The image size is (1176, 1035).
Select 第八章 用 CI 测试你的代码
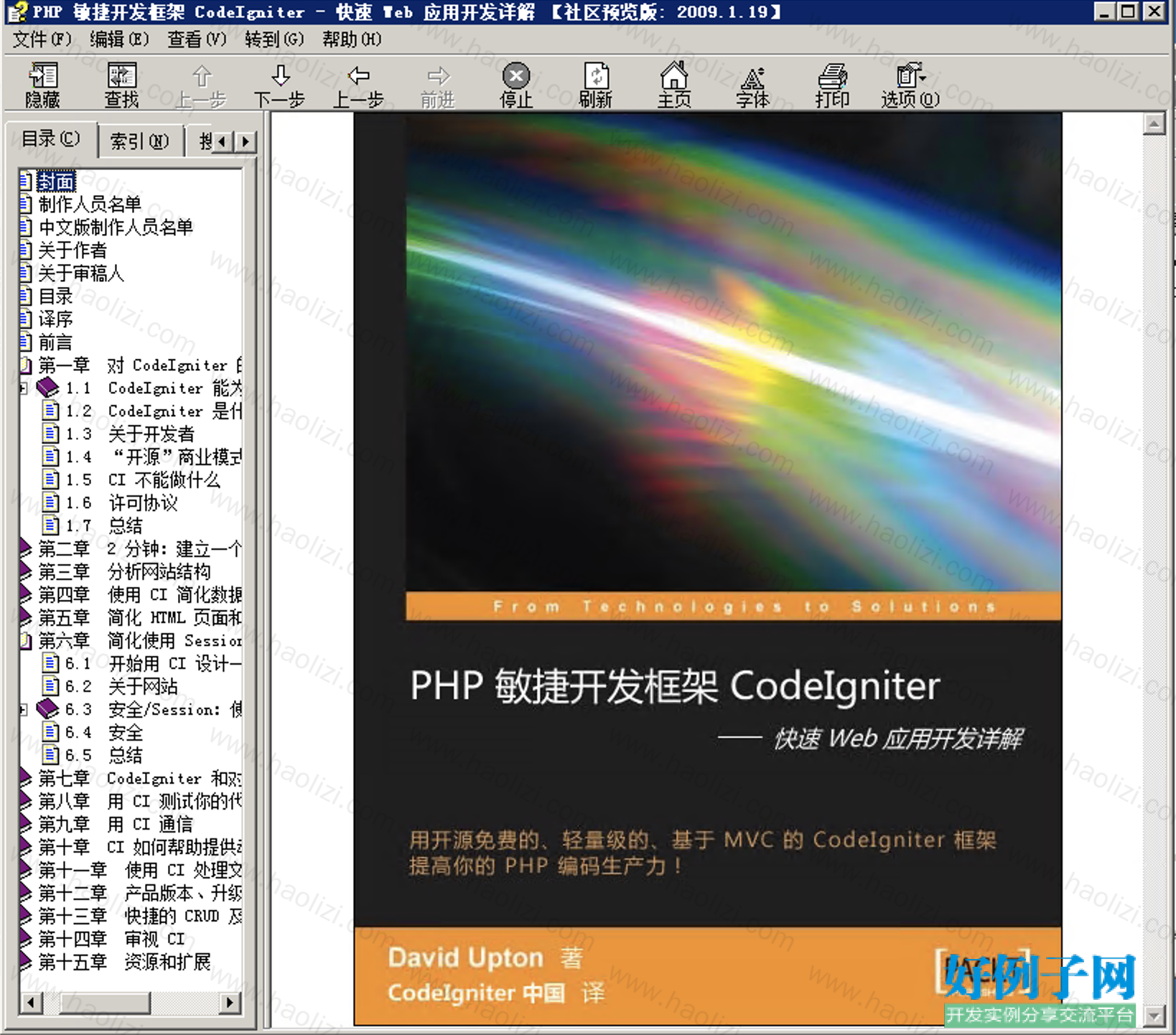coord(140,801)
